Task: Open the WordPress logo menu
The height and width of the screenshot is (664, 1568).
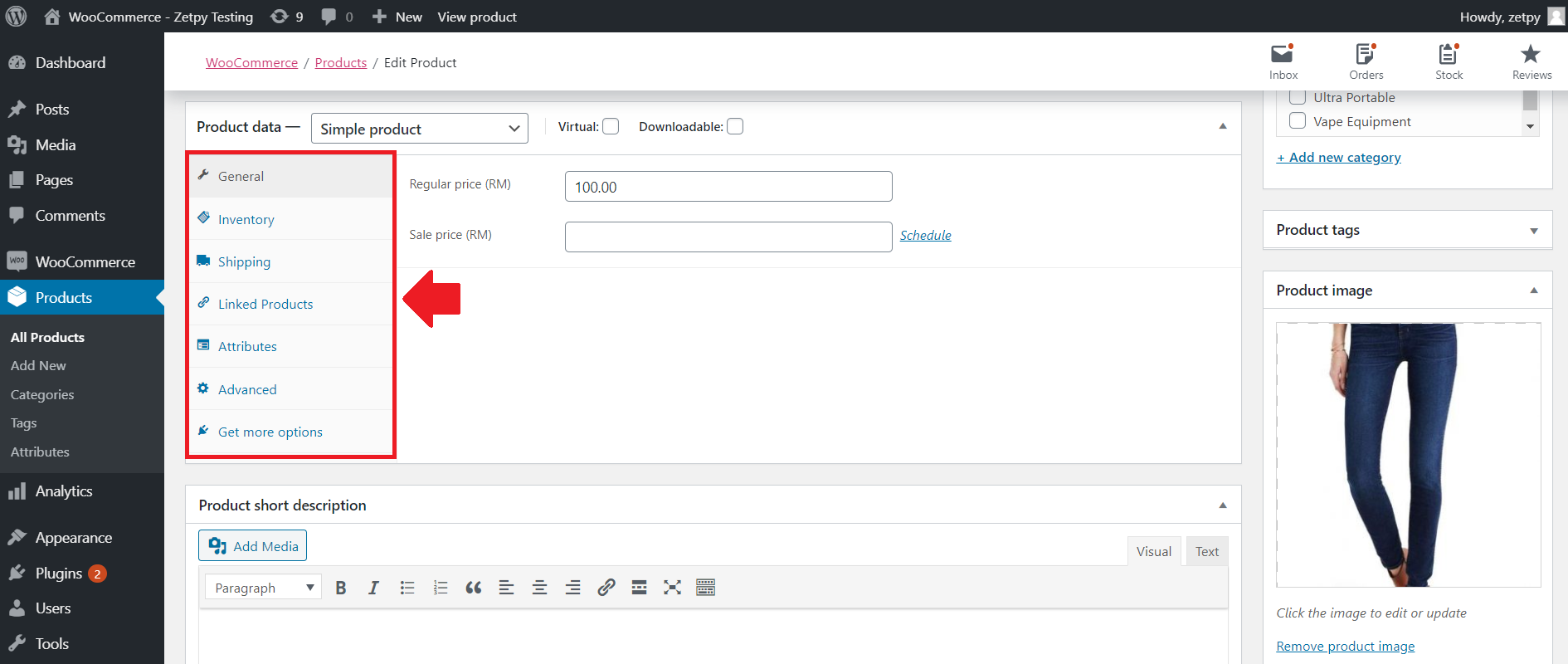Action: [17, 17]
